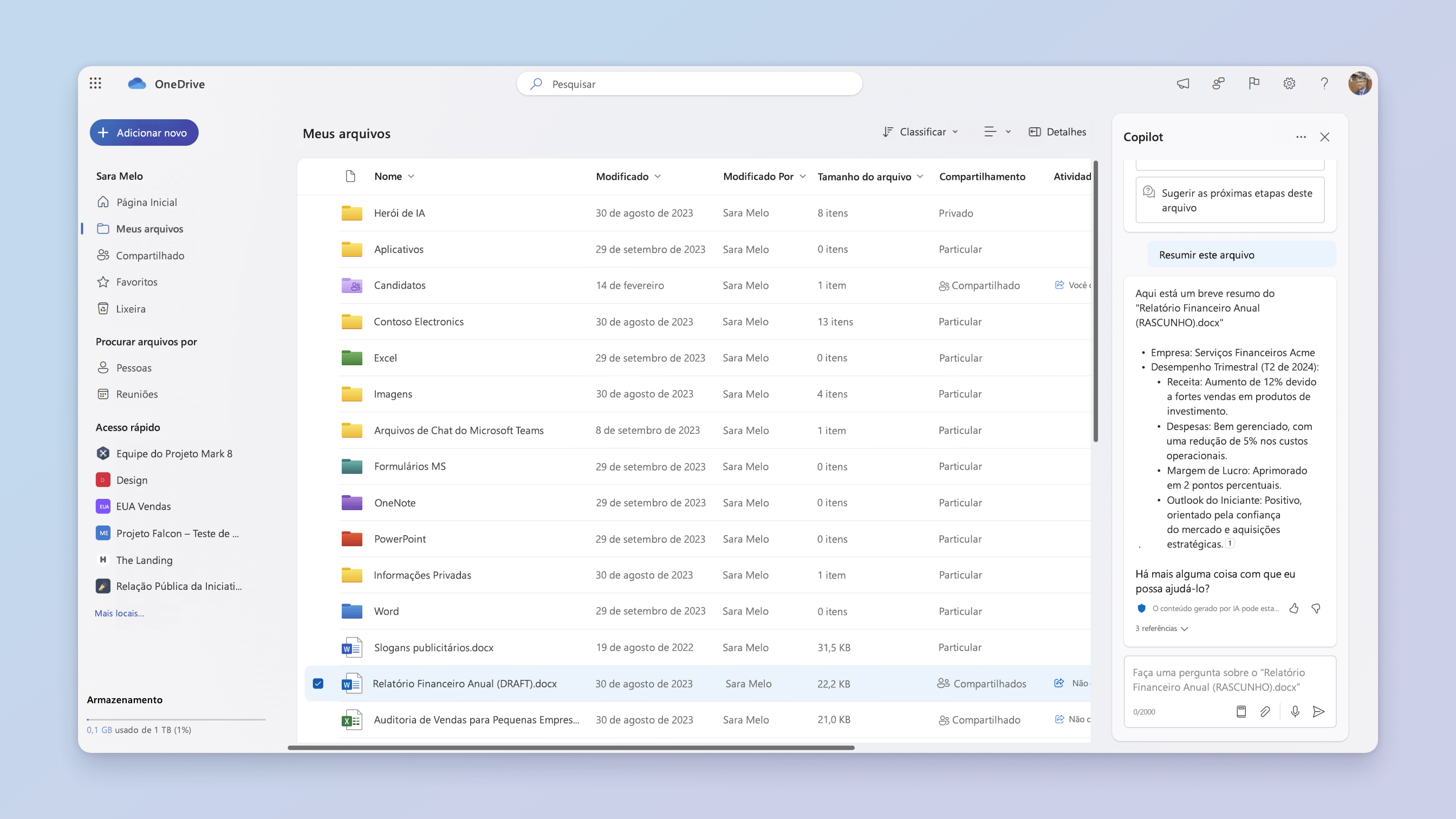
Task: Toggle checkbox for Relatório Financeiro Anual file
Action: pos(318,683)
